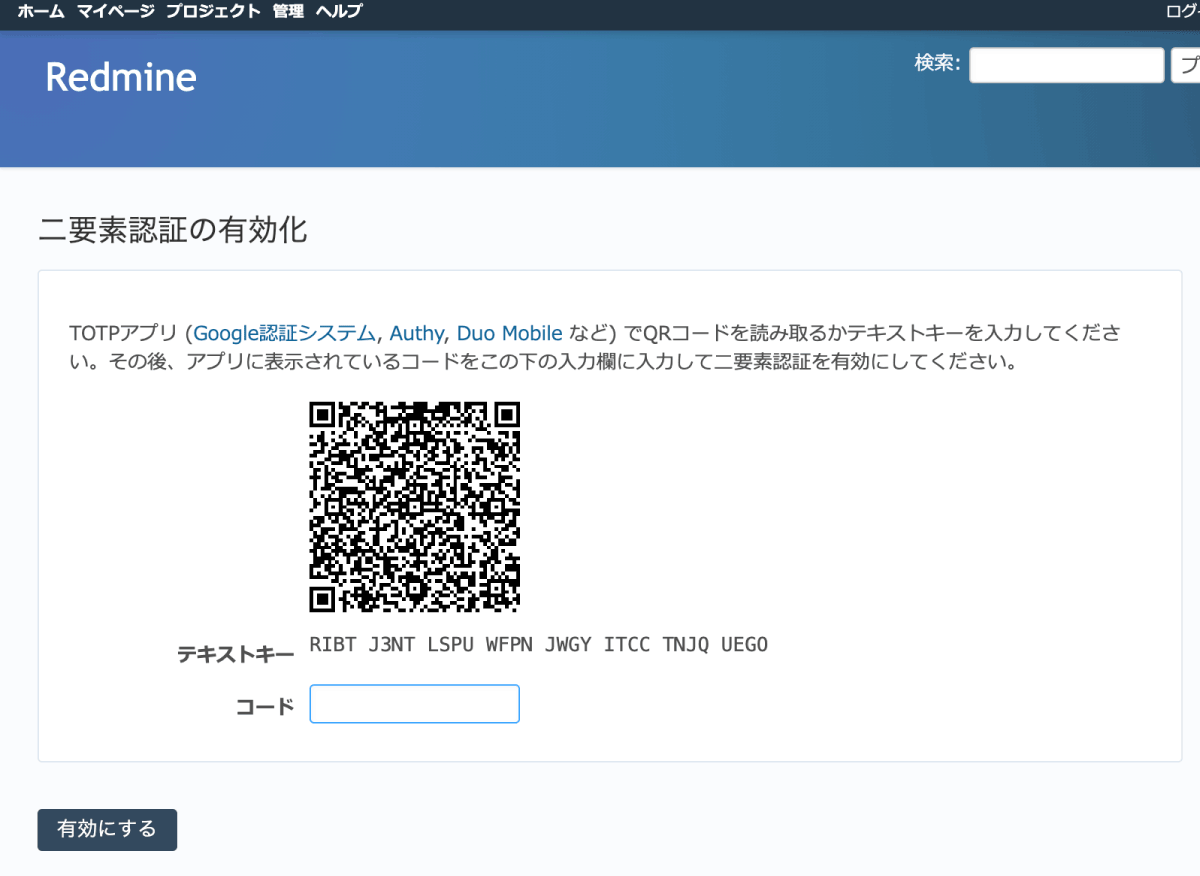Screen dimensions: 1200x876
Task: Open the 管理 administration menu
Action: (288, 12)
